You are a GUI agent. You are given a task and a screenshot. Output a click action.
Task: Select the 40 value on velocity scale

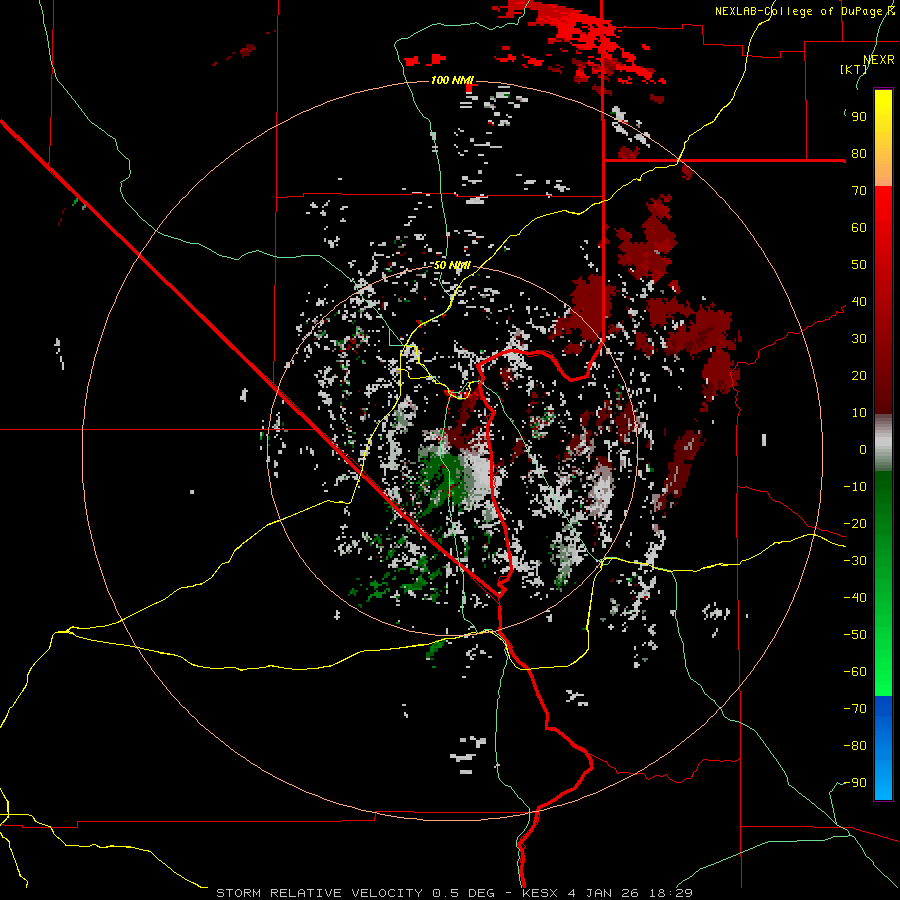coord(859,301)
